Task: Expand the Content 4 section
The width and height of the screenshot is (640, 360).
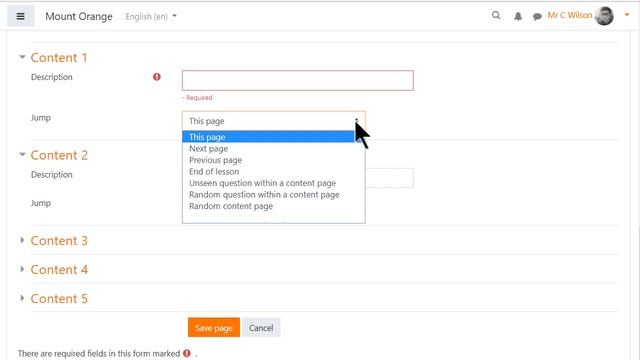Action: (22, 269)
